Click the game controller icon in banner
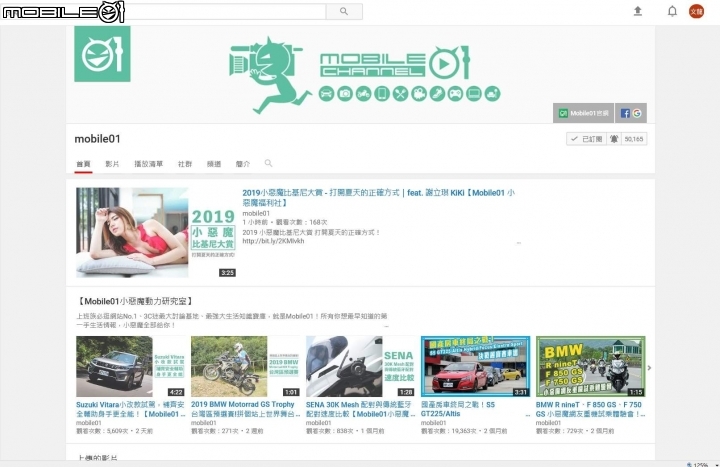Image resolution: width=720 pixels, height=467 pixels. coord(455,94)
